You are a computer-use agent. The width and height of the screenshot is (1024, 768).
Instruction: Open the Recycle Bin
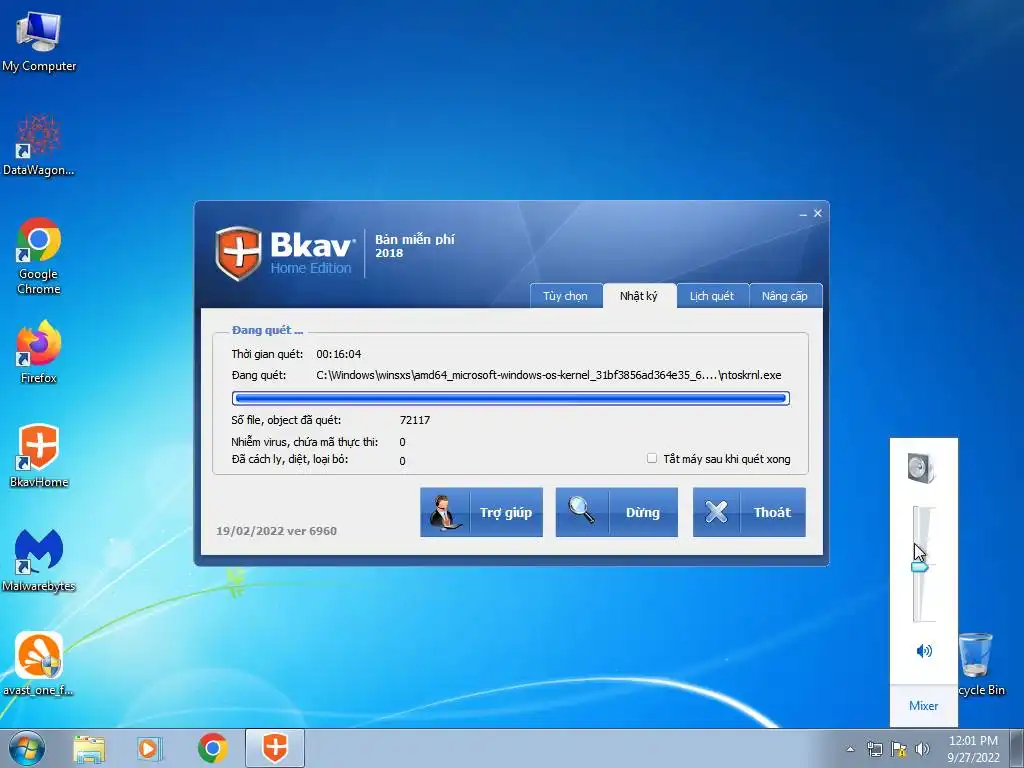pyautogui.click(x=980, y=664)
